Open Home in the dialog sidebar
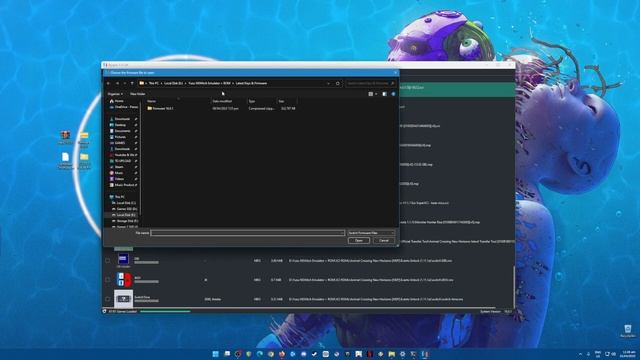The width and height of the screenshot is (640, 360). [119, 101]
